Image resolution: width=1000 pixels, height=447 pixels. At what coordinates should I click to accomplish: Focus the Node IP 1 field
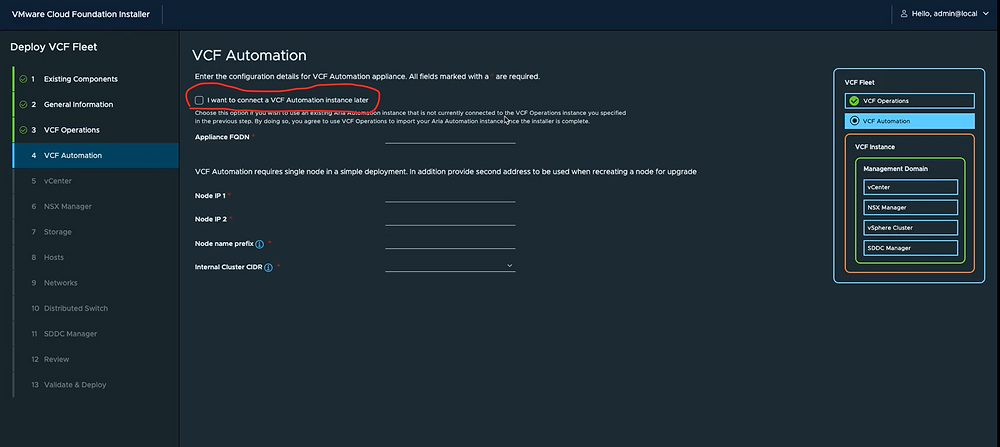pyautogui.click(x=450, y=195)
